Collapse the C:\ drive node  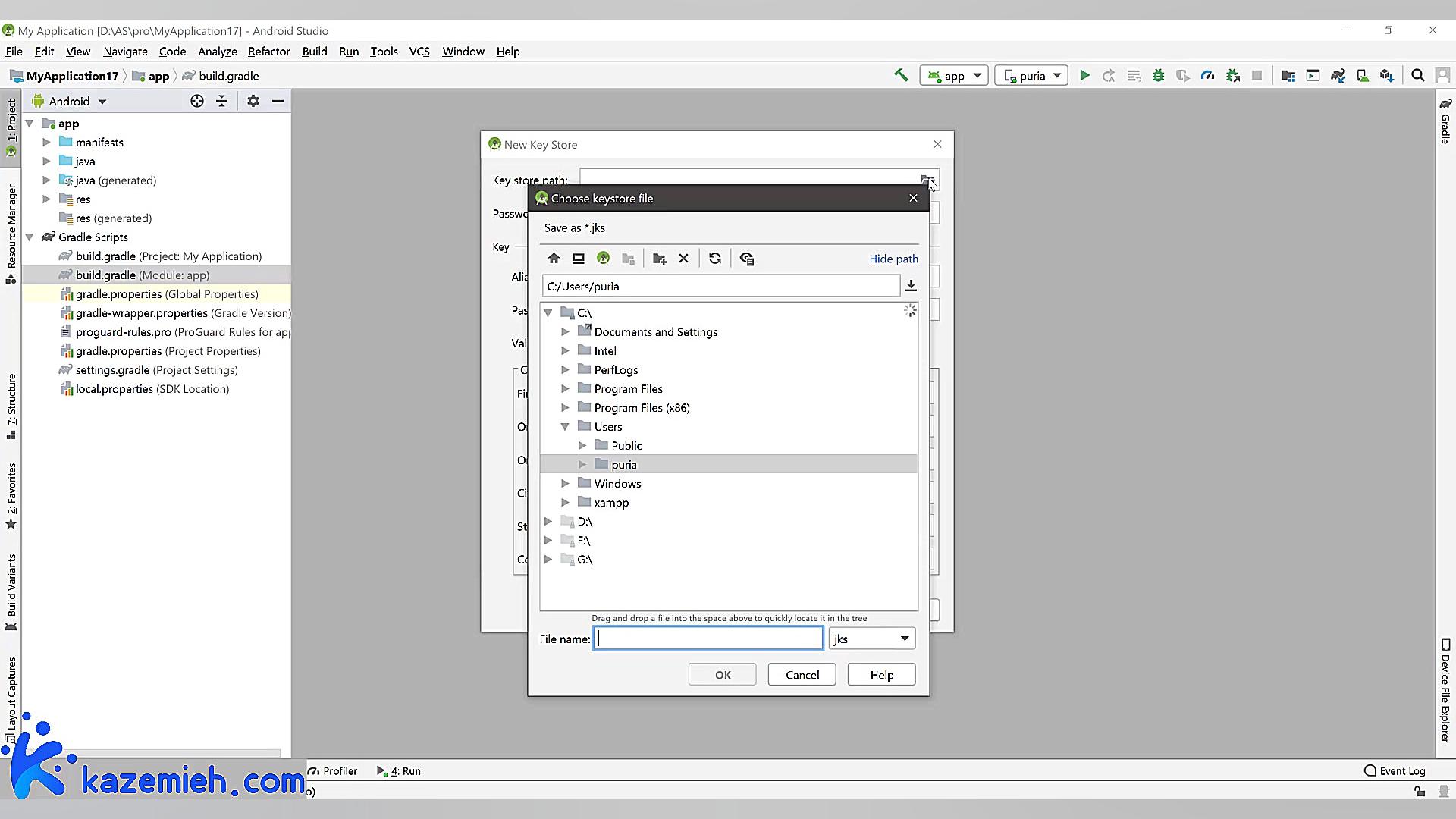point(548,312)
